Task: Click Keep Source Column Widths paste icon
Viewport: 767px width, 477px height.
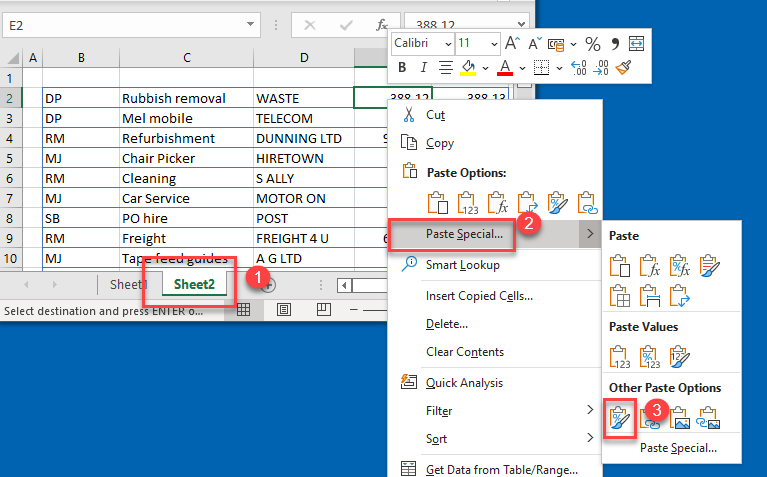Action: point(650,295)
